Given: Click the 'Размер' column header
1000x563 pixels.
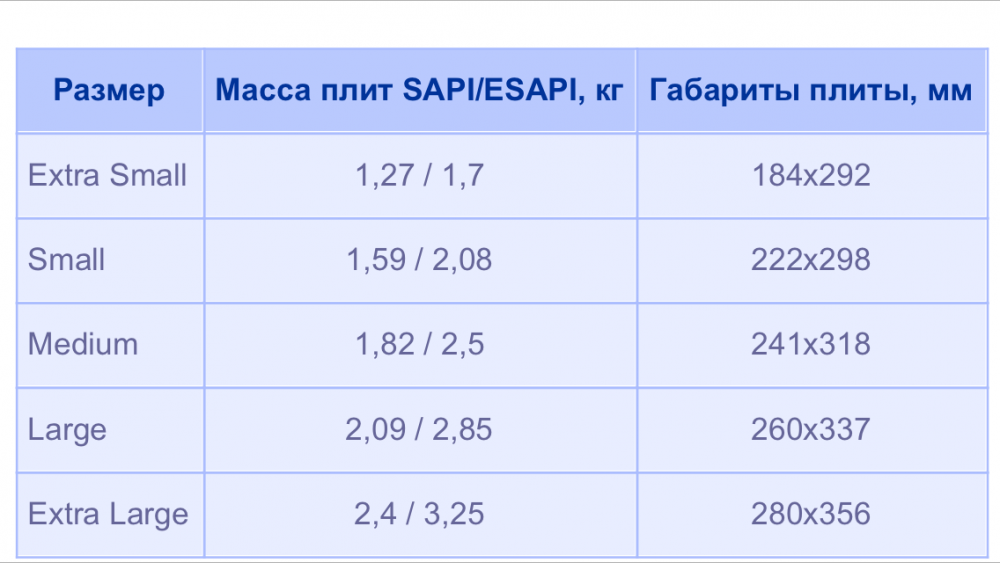Looking at the screenshot, I should point(109,92).
